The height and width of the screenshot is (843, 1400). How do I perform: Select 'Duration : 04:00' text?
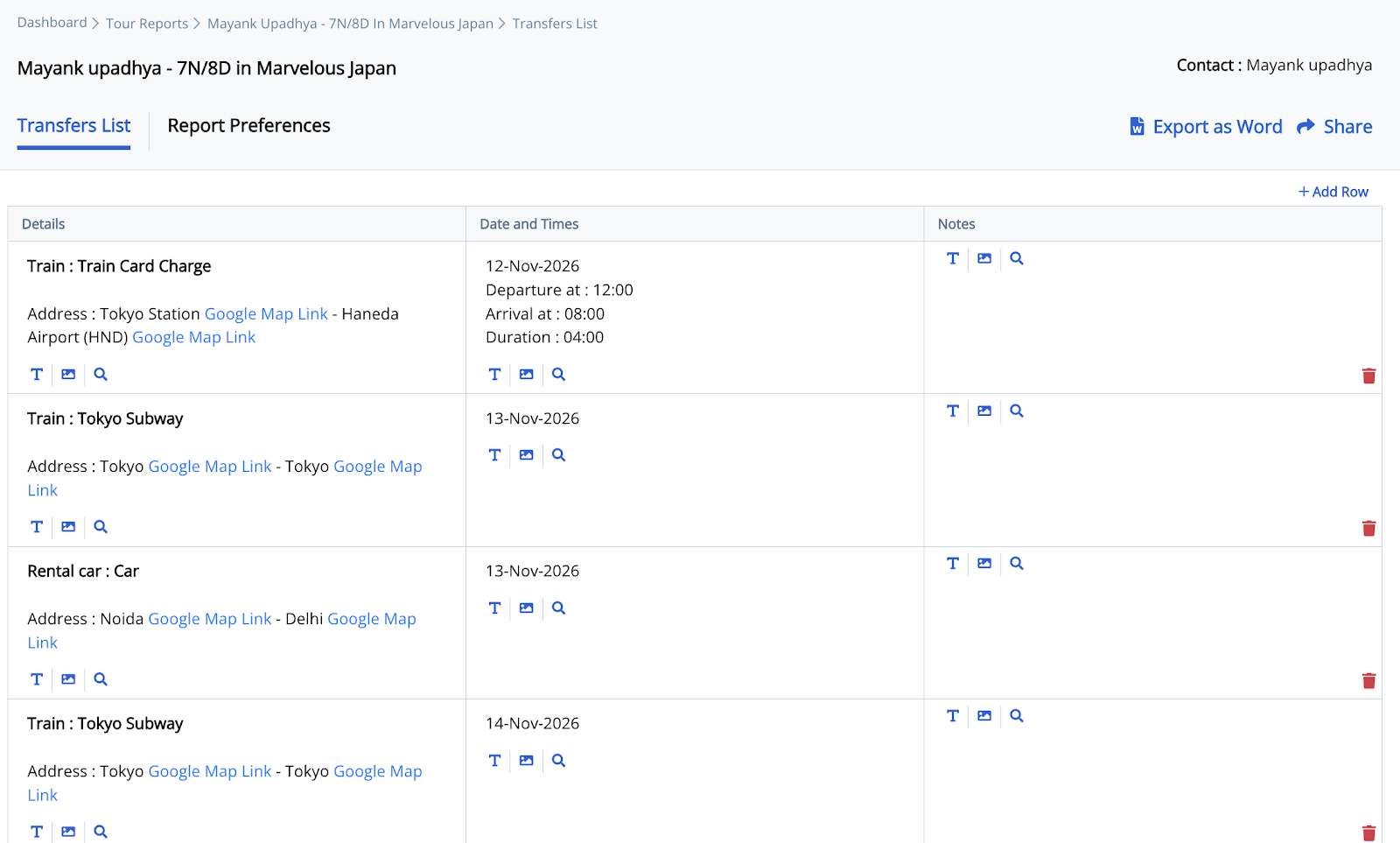click(544, 337)
